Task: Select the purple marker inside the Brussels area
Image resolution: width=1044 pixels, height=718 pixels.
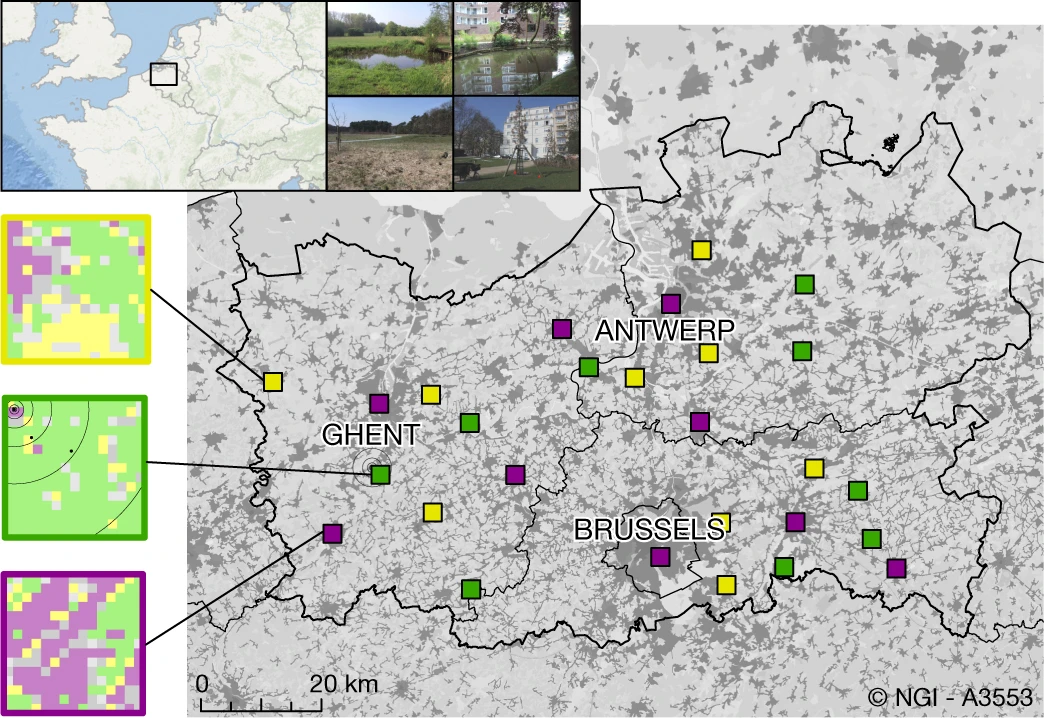Action: tap(660, 556)
